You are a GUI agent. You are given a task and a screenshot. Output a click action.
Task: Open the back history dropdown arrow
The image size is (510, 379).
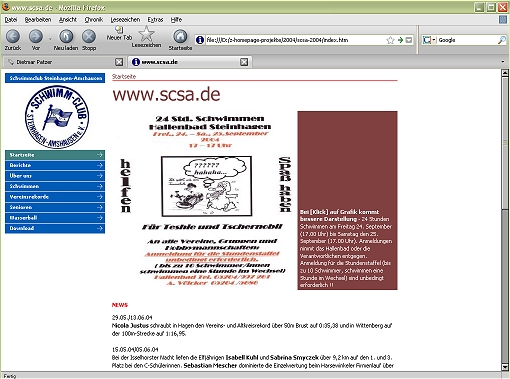(x=50, y=39)
